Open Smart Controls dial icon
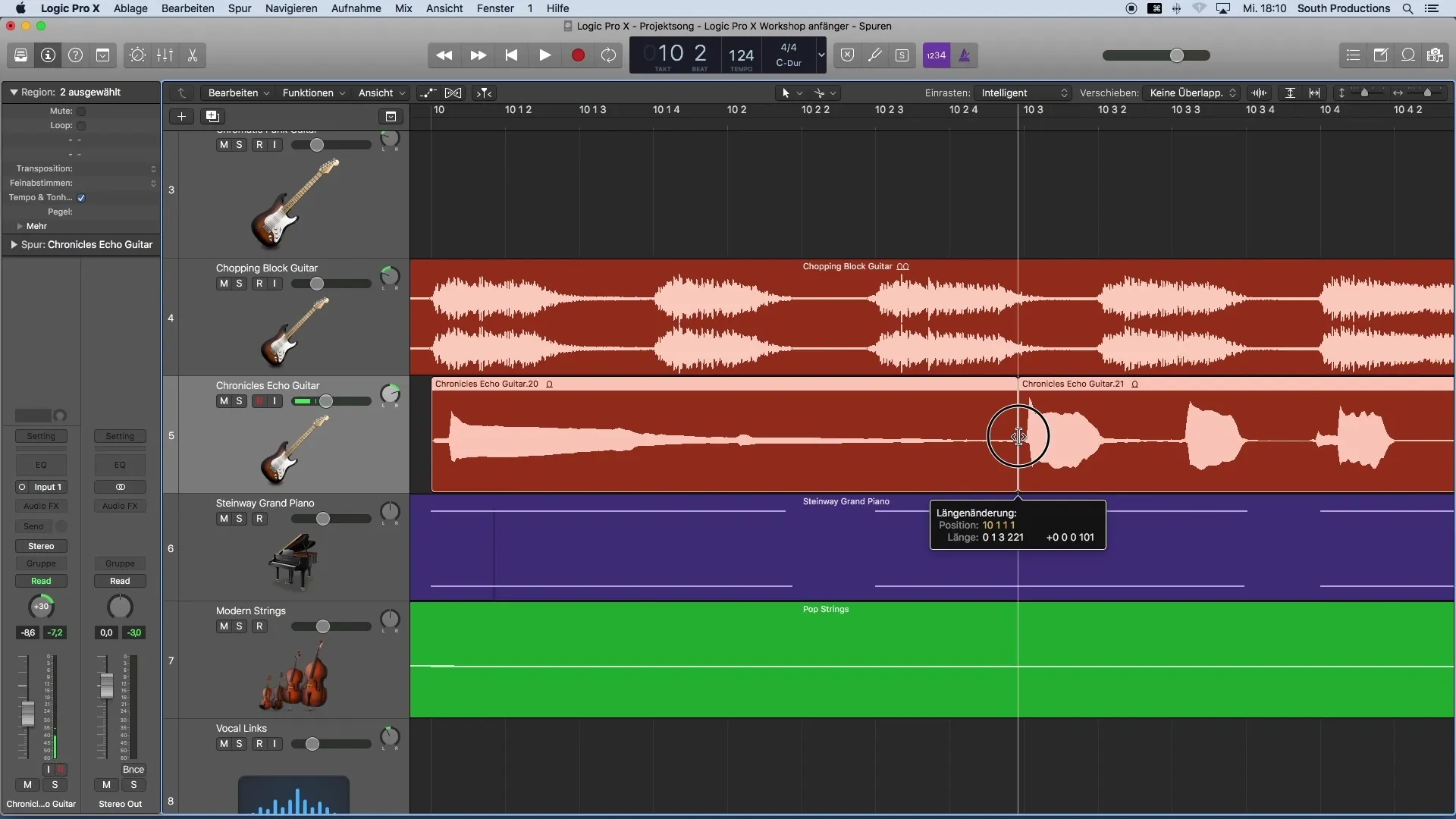This screenshot has height=819, width=1456. tap(137, 55)
